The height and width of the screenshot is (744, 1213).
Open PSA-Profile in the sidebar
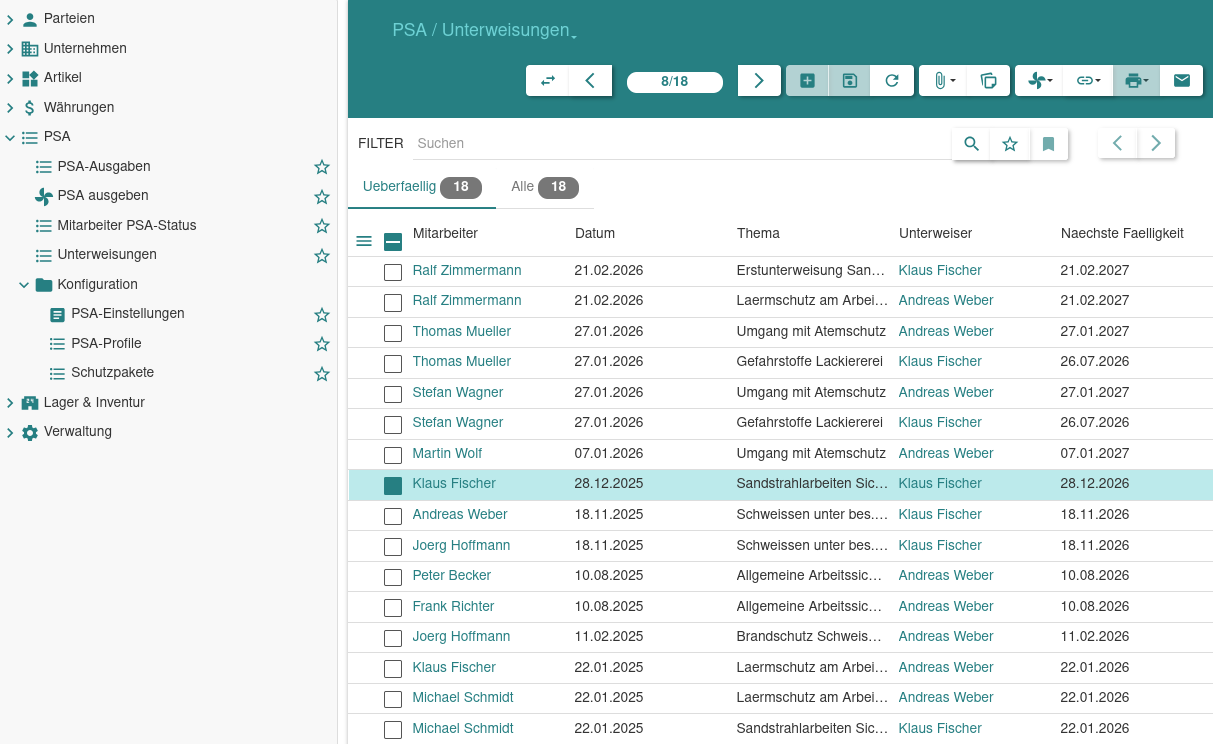(x=106, y=344)
